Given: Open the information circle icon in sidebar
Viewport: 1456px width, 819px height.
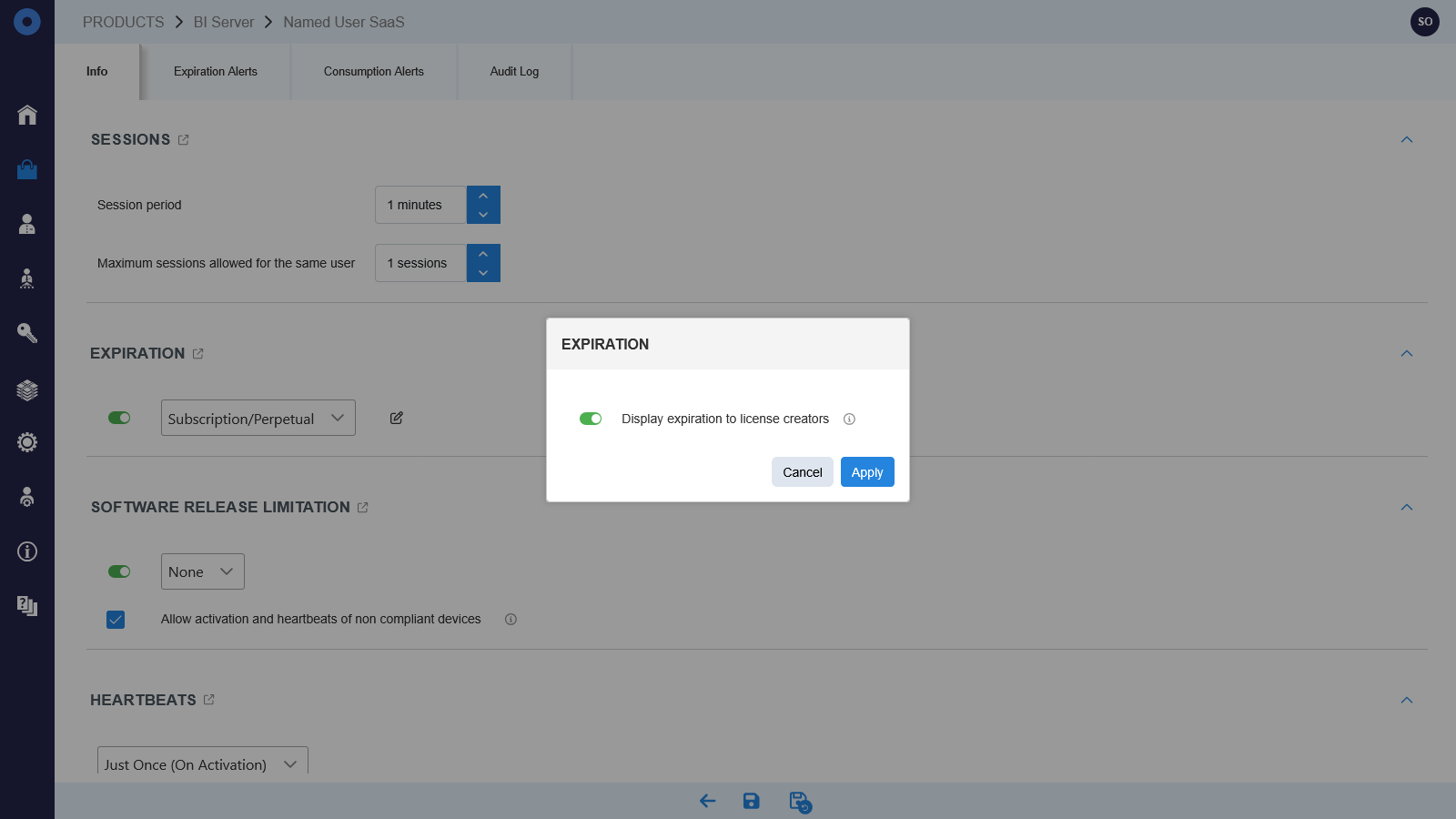Looking at the screenshot, I should tap(27, 551).
